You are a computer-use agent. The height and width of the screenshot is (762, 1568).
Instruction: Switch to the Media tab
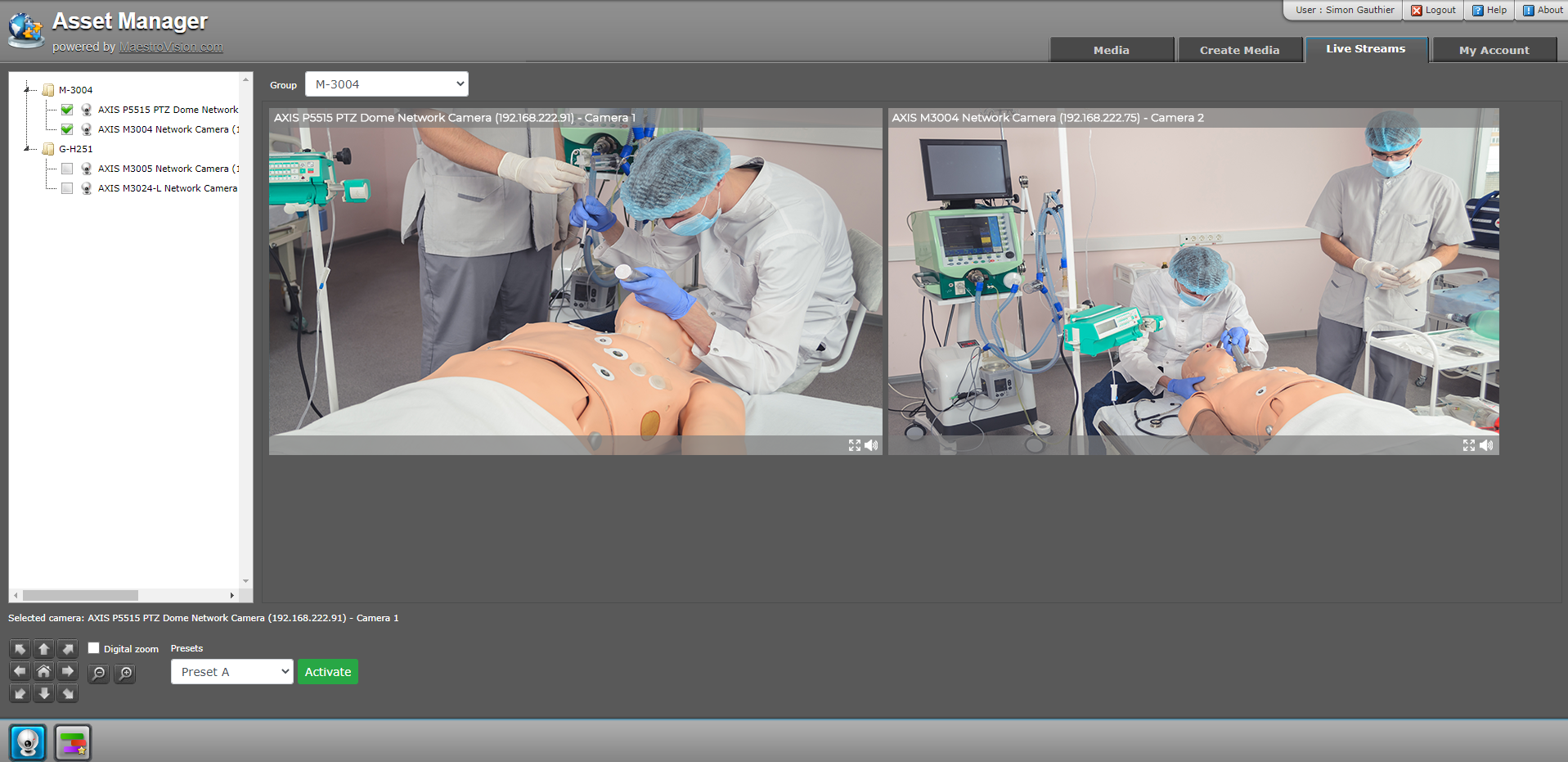tap(1111, 49)
